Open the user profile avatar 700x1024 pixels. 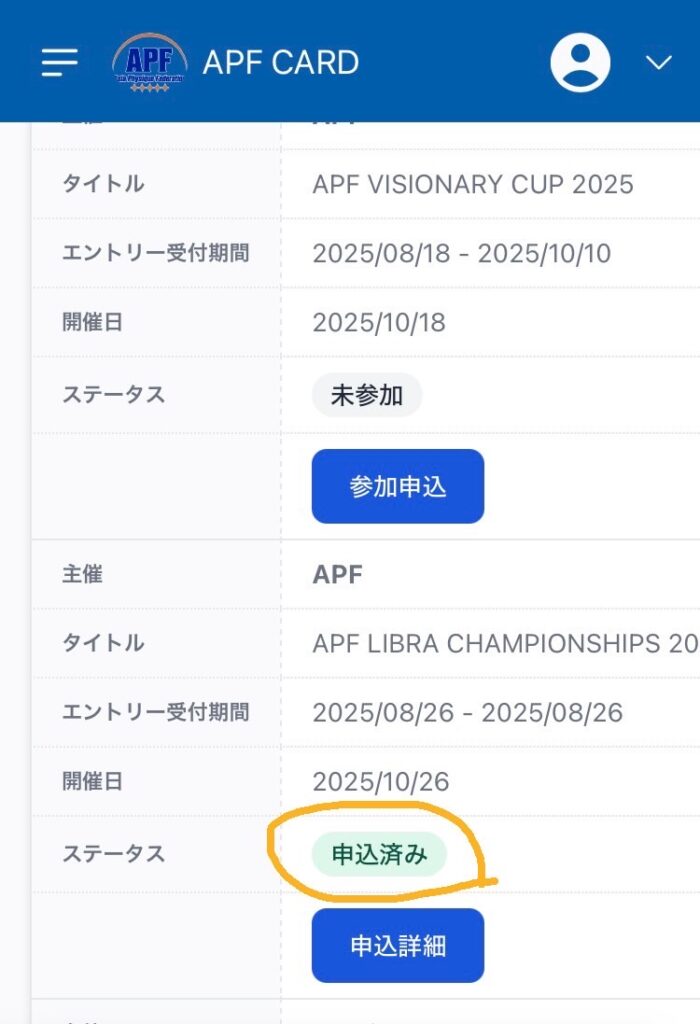tap(580, 62)
